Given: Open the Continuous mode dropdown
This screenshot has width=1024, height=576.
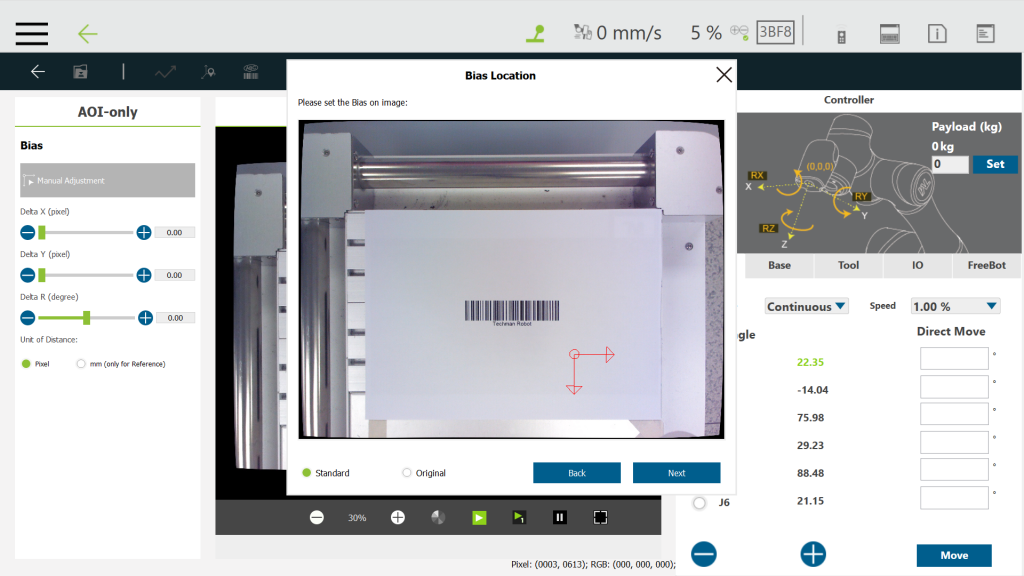Looking at the screenshot, I should pyautogui.click(x=806, y=306).
